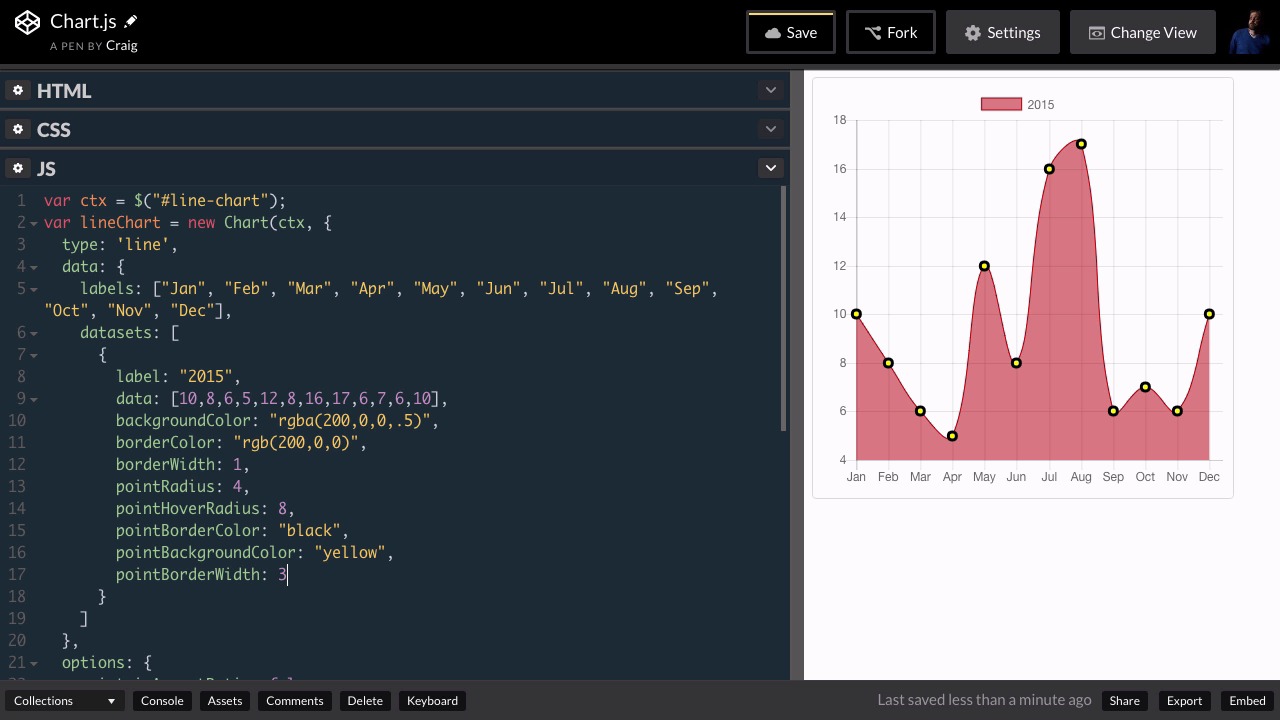The width and height of the screenshot is (1280, 720).
Task: Click pointHoverRadius value 8
Action: [x=282, y=509]
